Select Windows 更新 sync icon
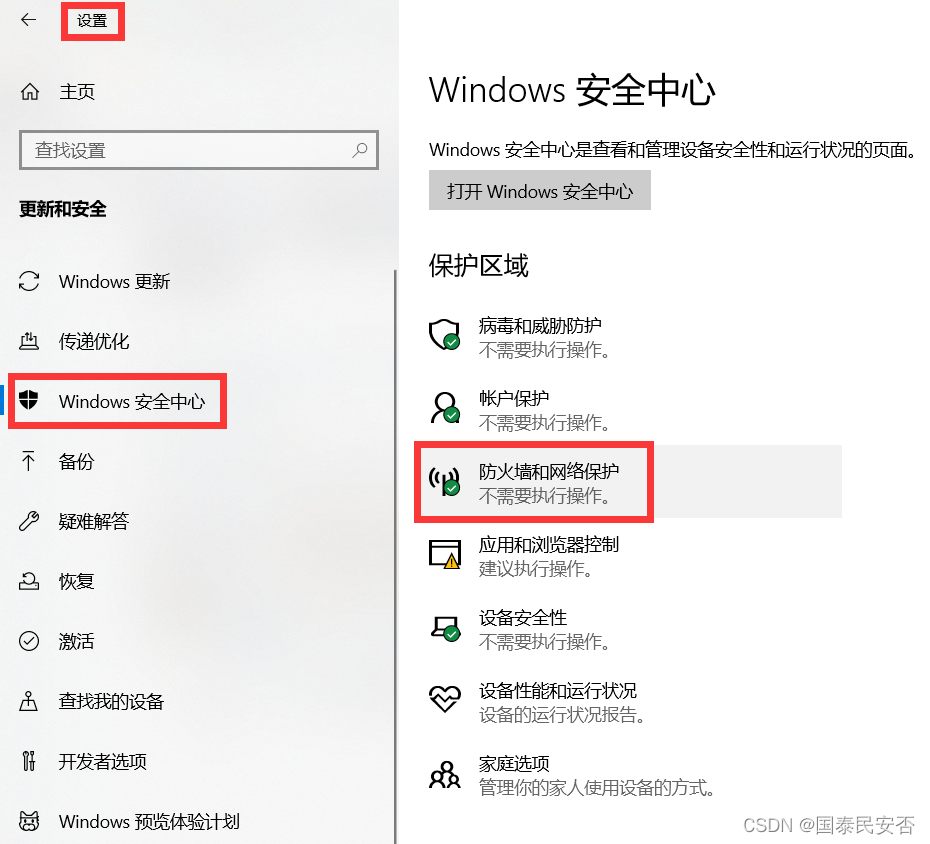This screenshot has width=930, height=844. tap(29, 281)
